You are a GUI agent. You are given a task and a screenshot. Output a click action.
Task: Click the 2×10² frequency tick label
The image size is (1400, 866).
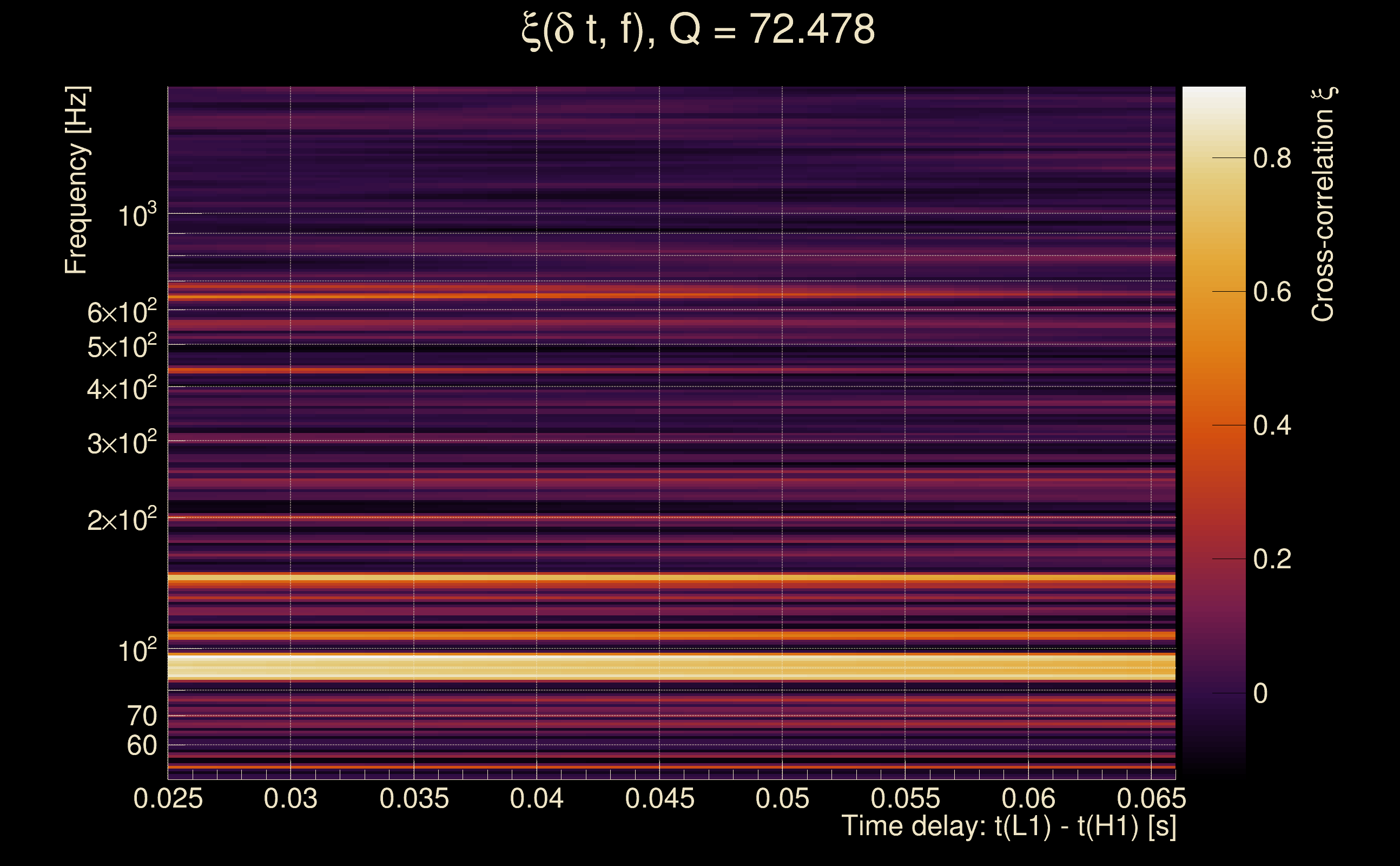(x=121, y=520)
